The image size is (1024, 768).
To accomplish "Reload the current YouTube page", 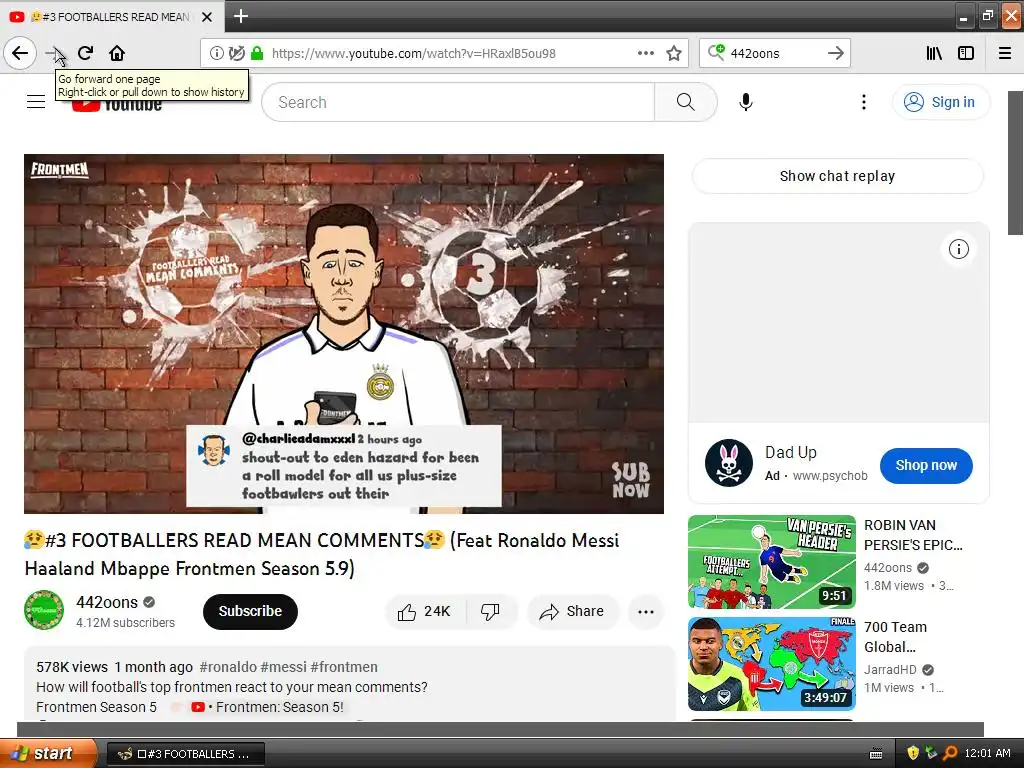I will coord(86,53).
